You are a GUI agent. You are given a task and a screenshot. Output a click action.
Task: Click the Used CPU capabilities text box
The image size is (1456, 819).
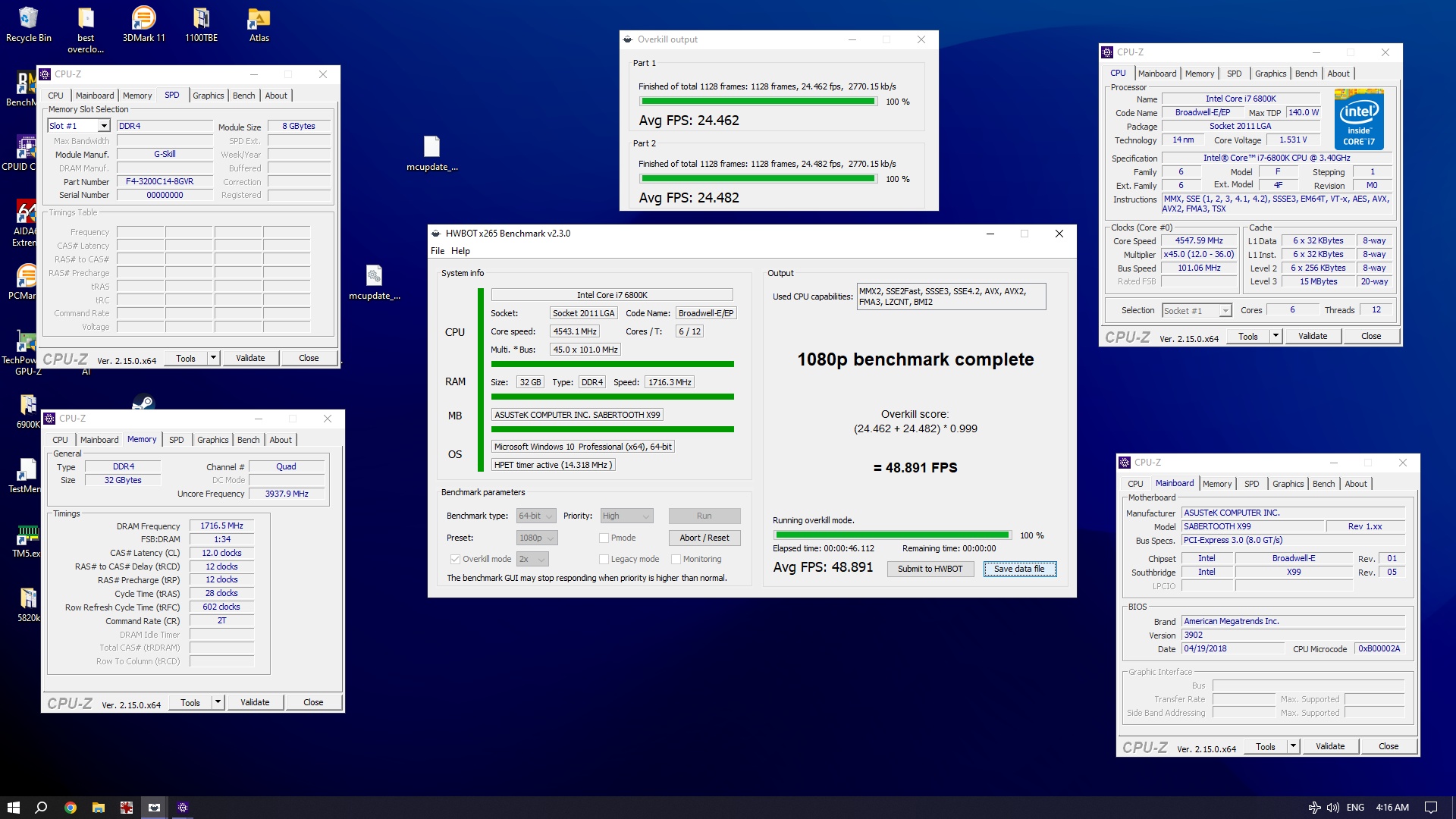(x=951, y=297)
